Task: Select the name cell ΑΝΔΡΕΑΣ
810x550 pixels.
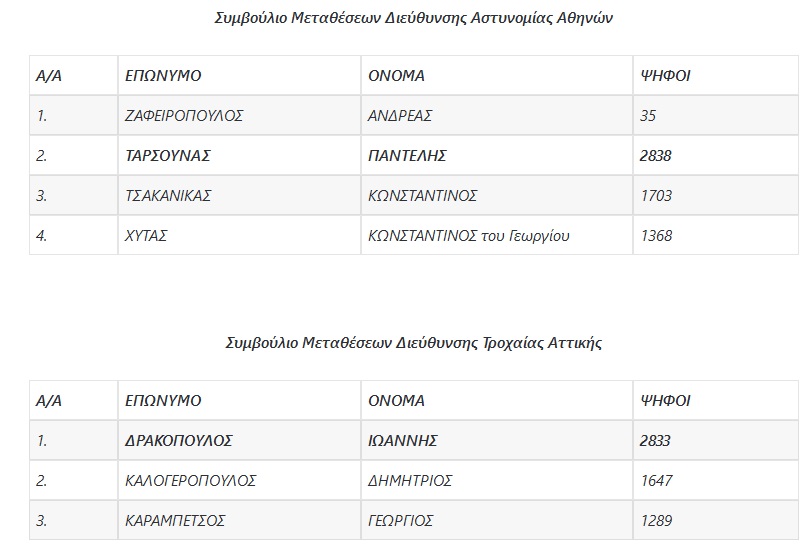Action: click(400, 116)
